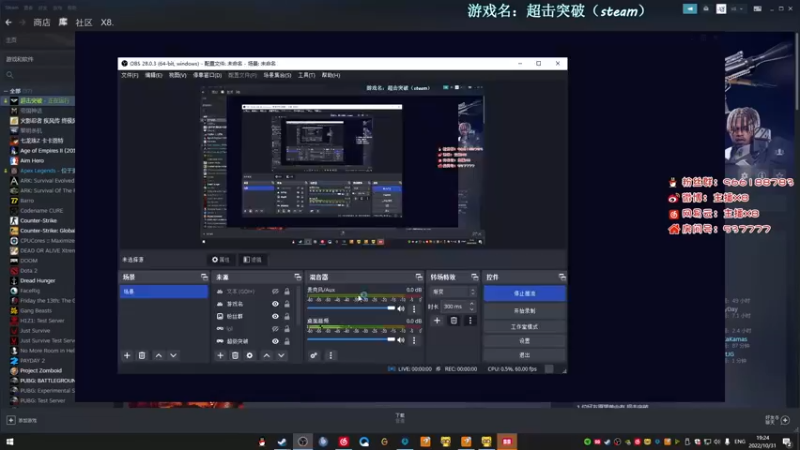The height and width of the screenshot is (450, 800).
Task: Click the 退出 exit button in OBS
Action: 524,355
